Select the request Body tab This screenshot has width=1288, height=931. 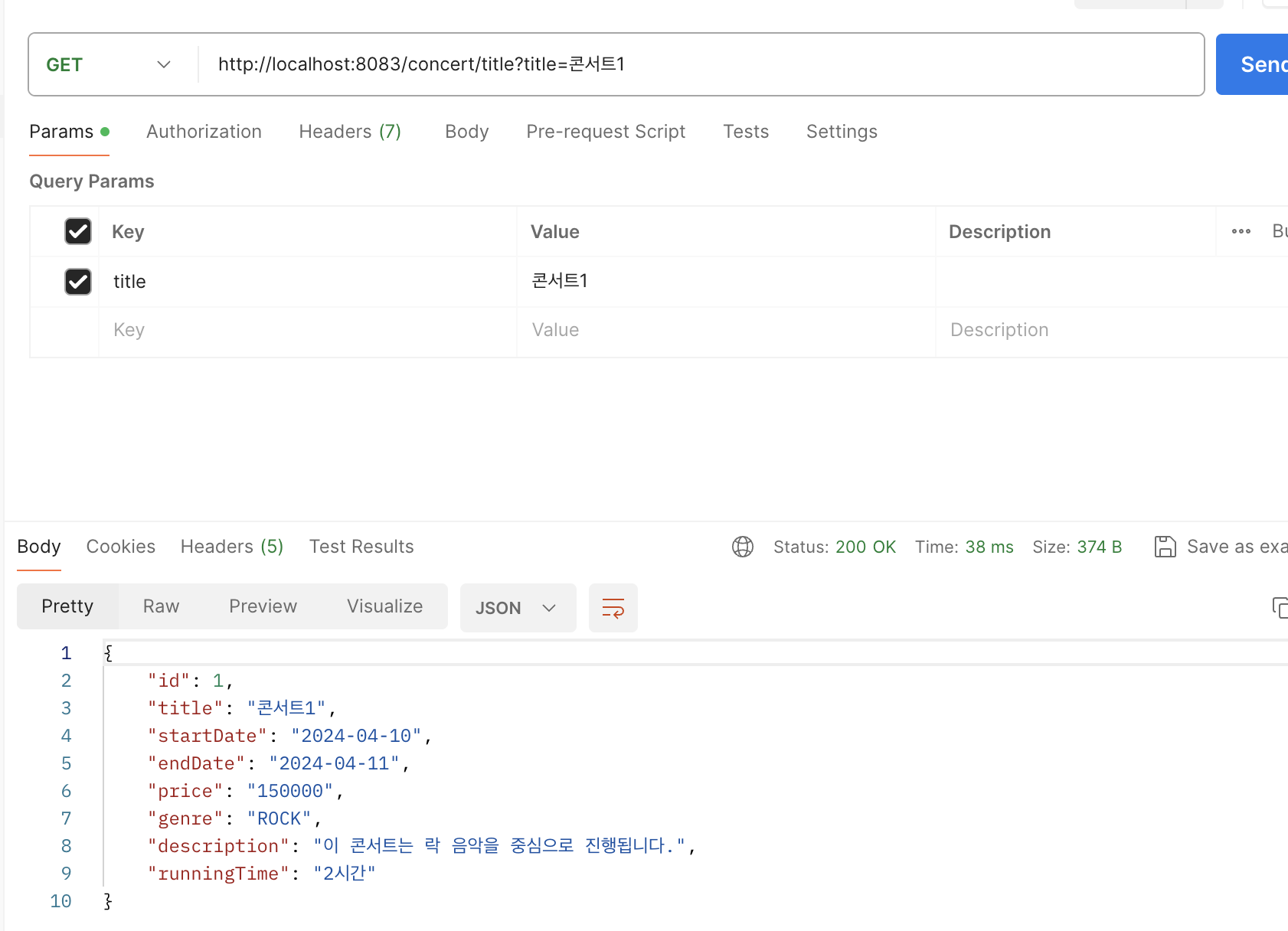pyautogui.click(x=466, y=132)
